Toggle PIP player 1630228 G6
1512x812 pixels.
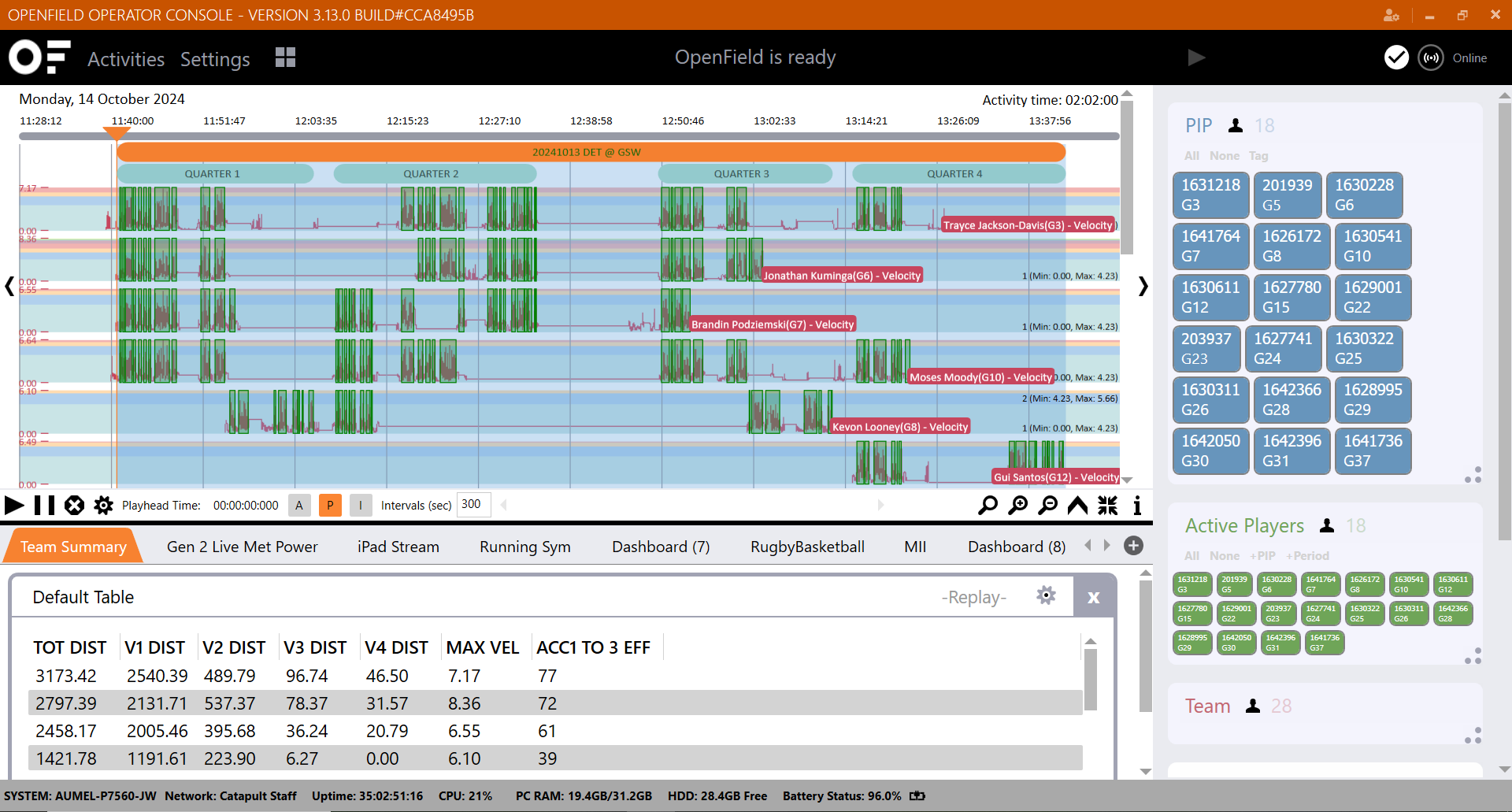click(x=1365, y=195)
